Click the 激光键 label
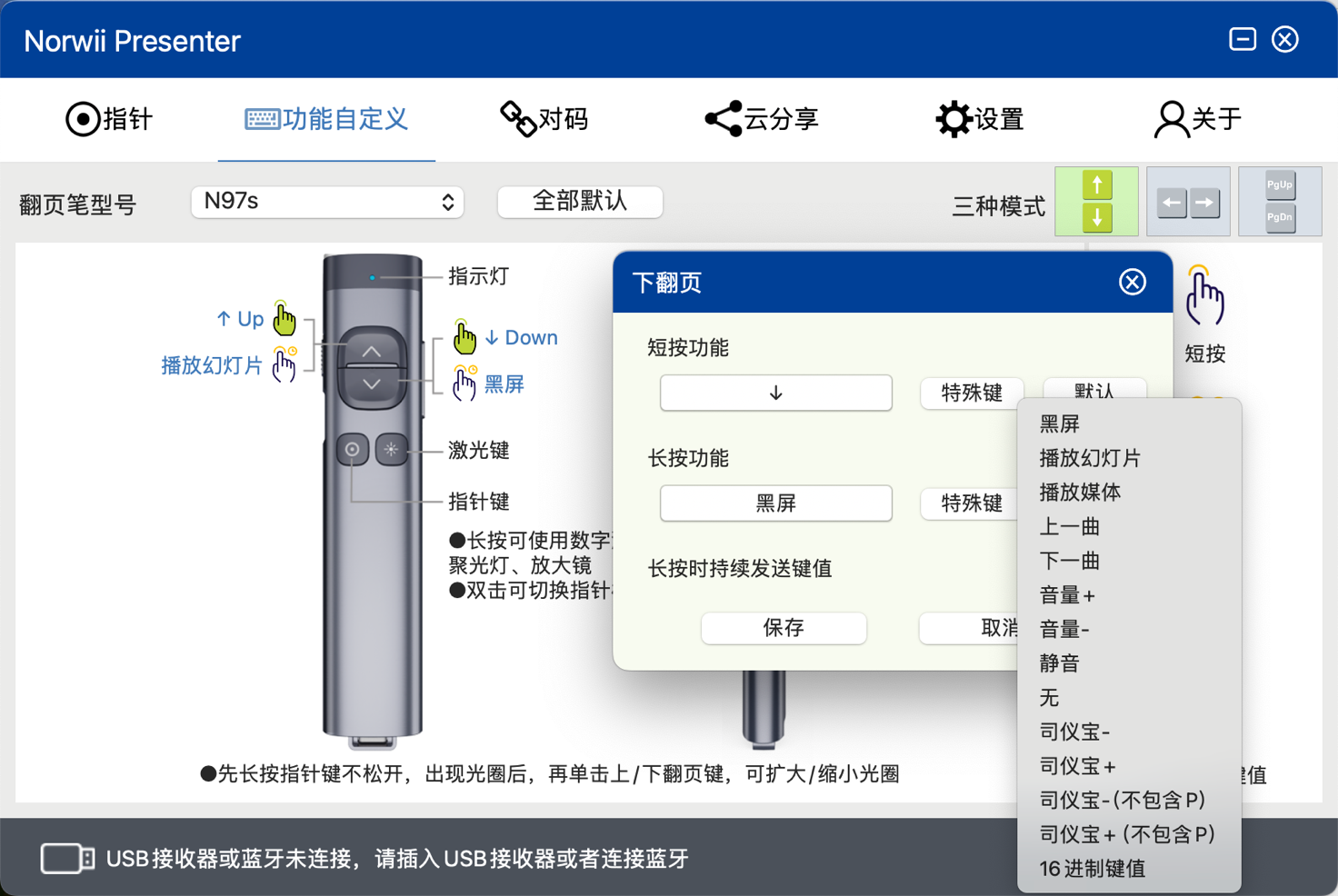The width and height of the screenshot is (1338, 896). click(478, 450)
